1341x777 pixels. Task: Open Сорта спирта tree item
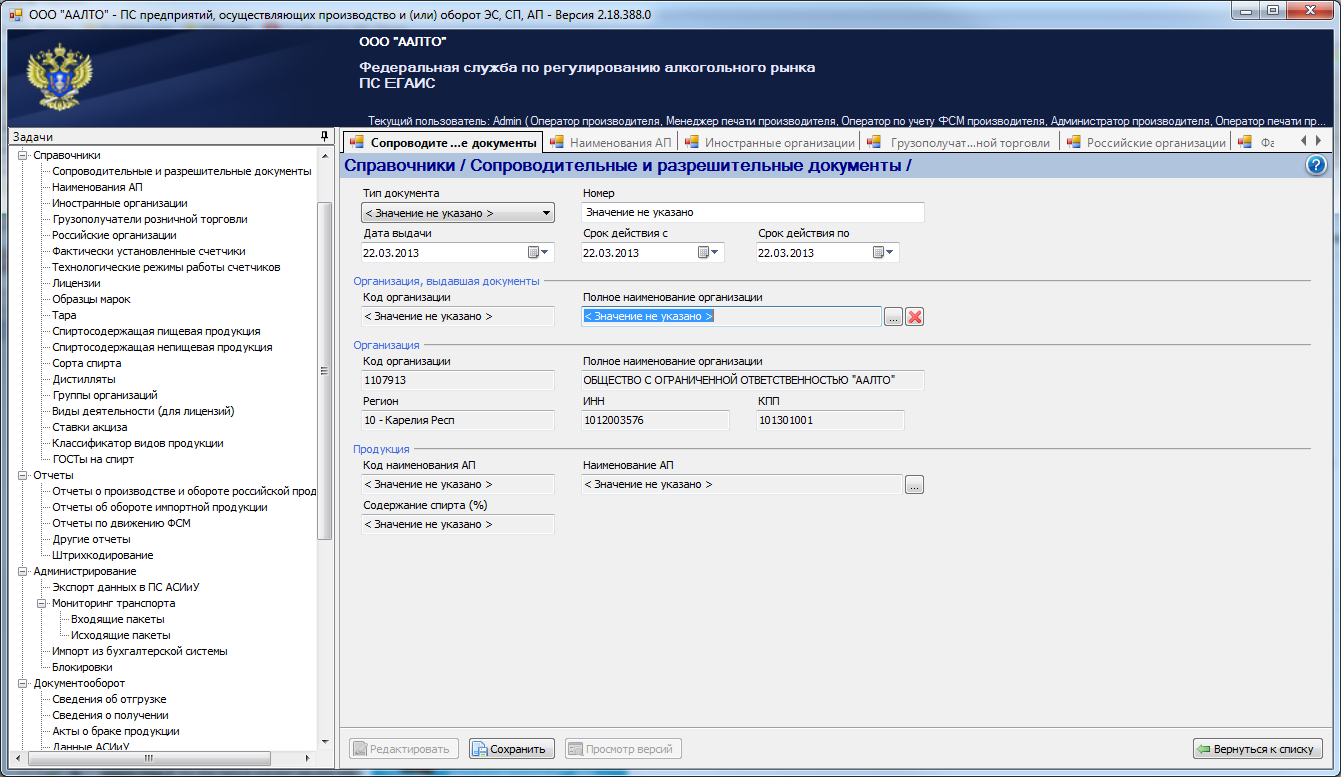point(87,363)
